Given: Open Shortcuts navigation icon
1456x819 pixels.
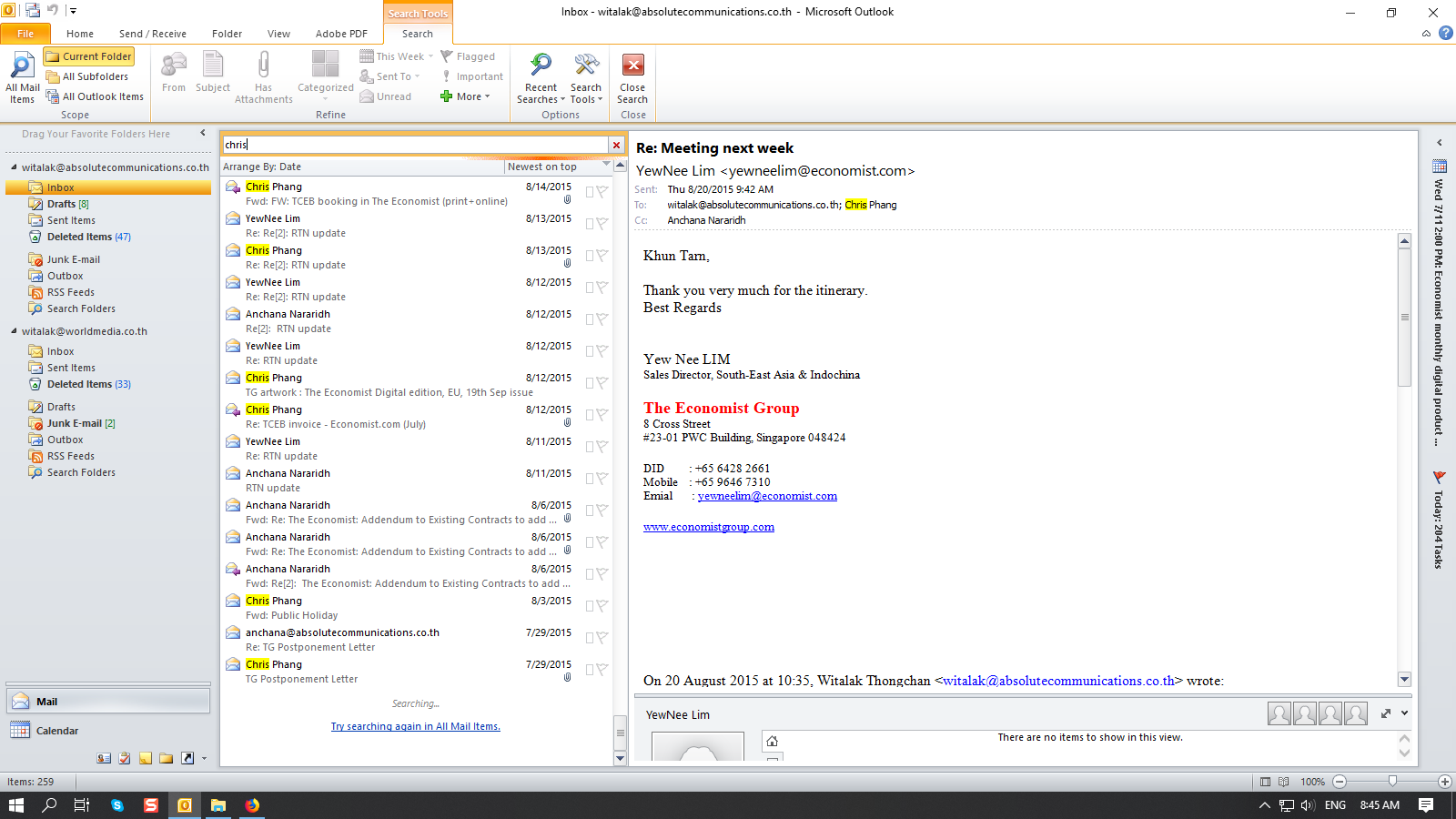Looking at the screenshot, I should click(x=187, y=758).
